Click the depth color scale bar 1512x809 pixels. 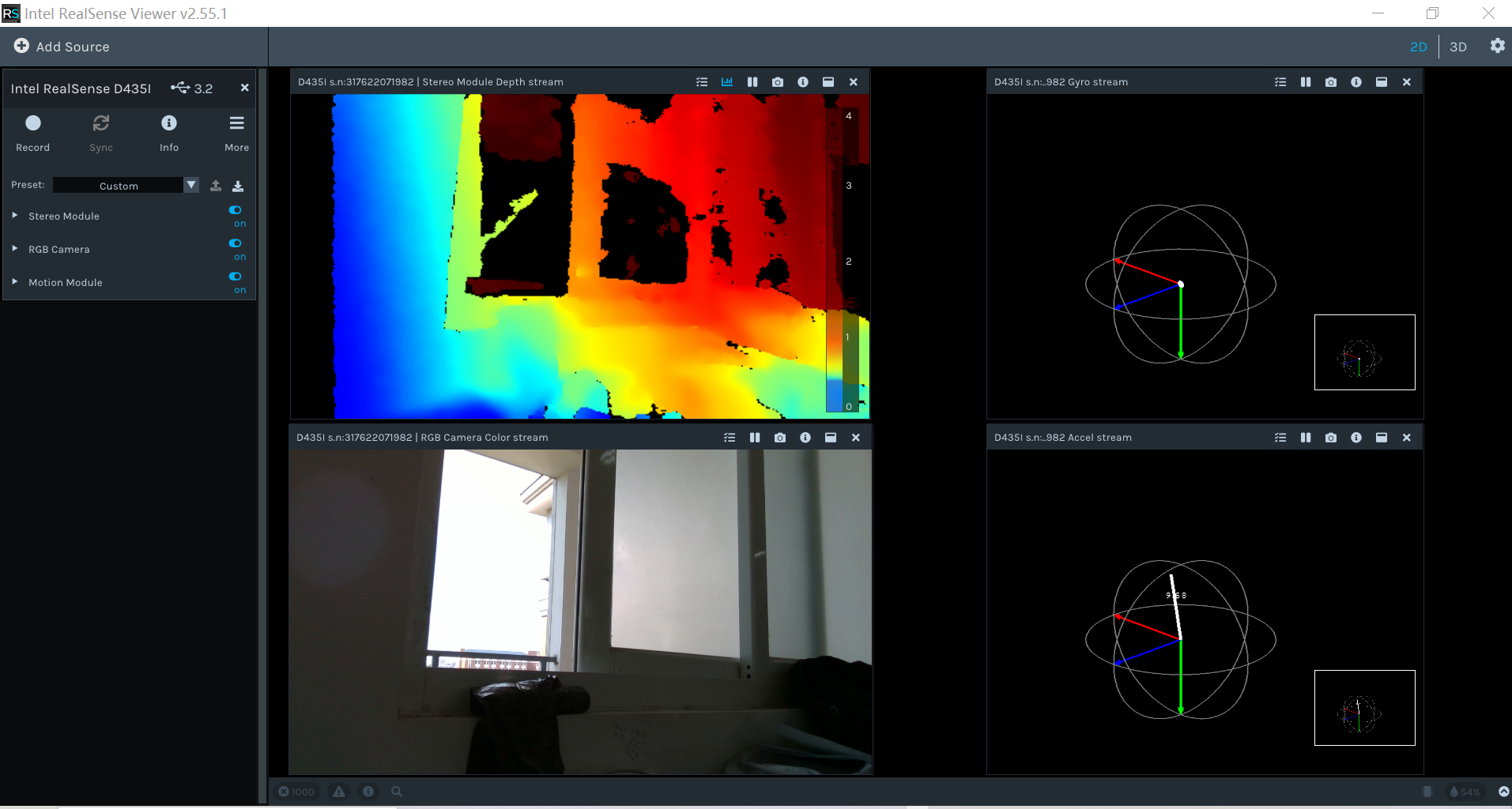tap(843, 260)
